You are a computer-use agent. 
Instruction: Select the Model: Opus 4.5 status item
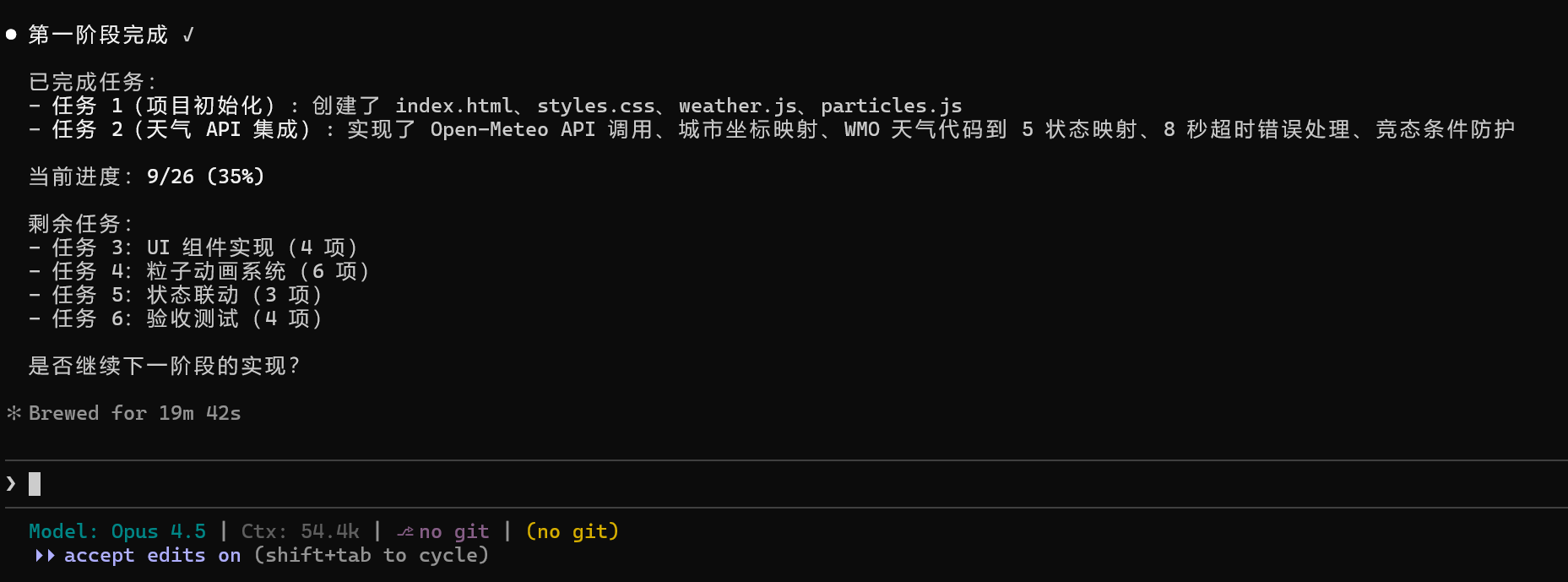117,531
